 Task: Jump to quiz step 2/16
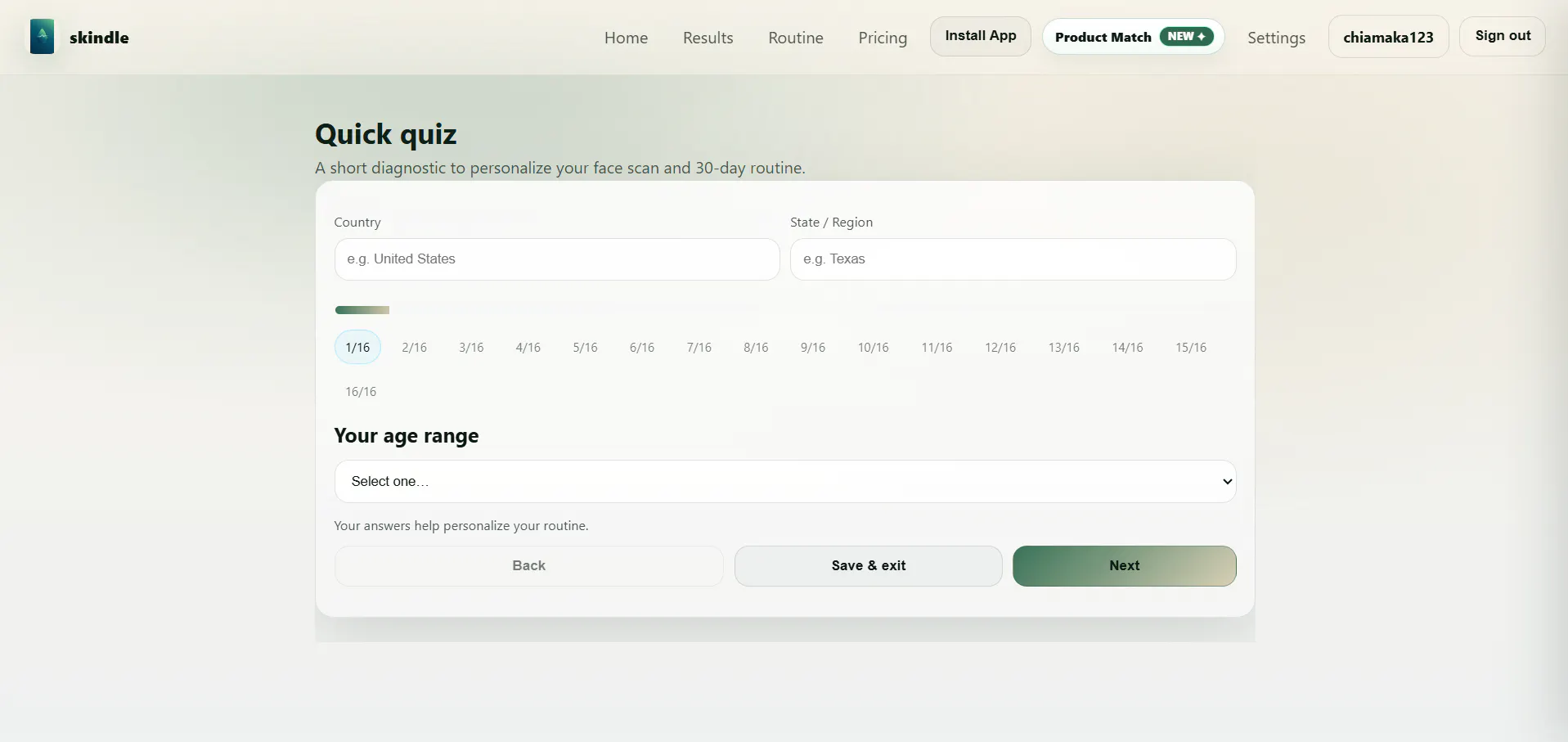pyautogui.click(x=415, y=348)
